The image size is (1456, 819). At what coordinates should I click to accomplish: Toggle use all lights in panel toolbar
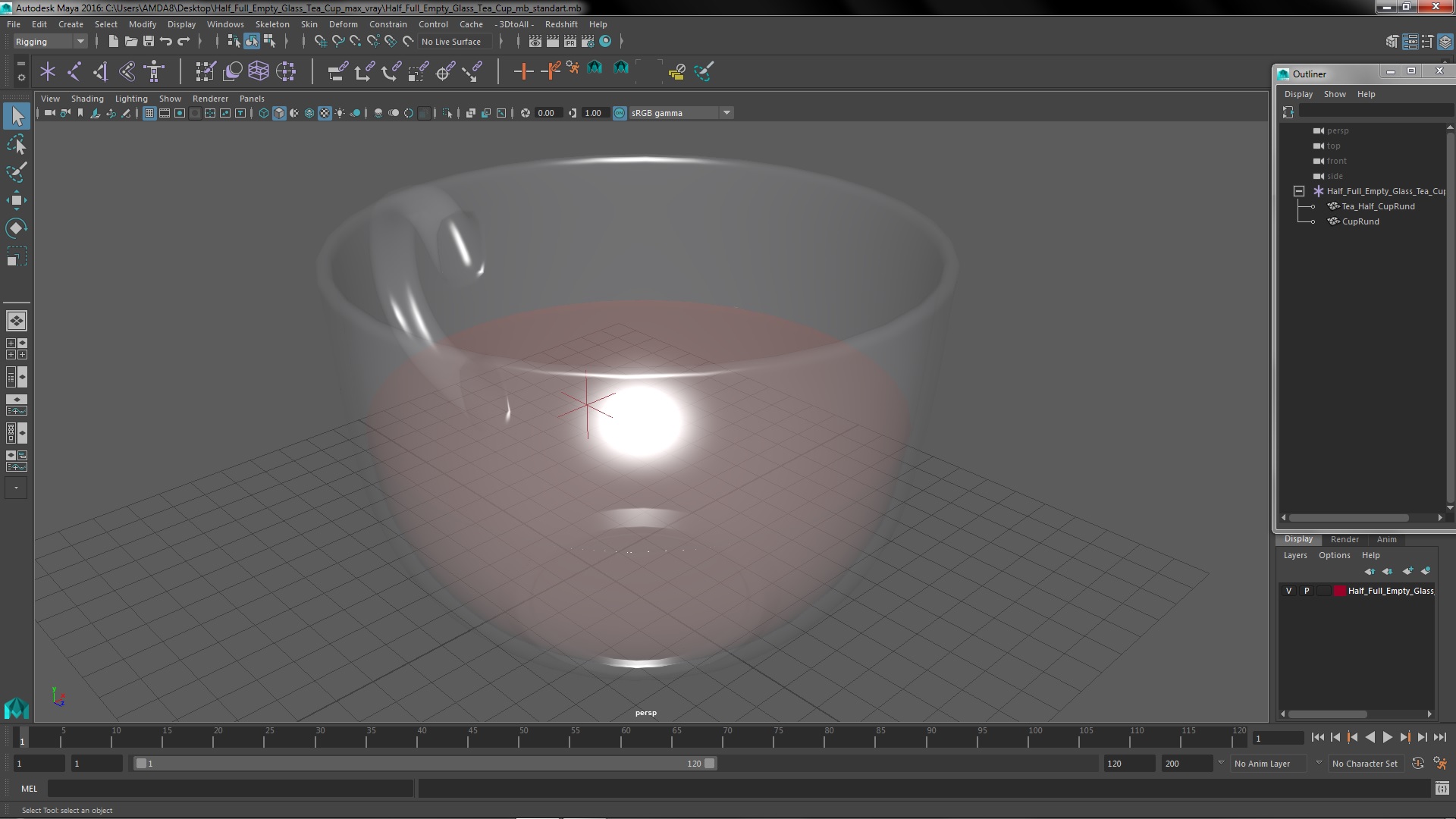point(340,113)
